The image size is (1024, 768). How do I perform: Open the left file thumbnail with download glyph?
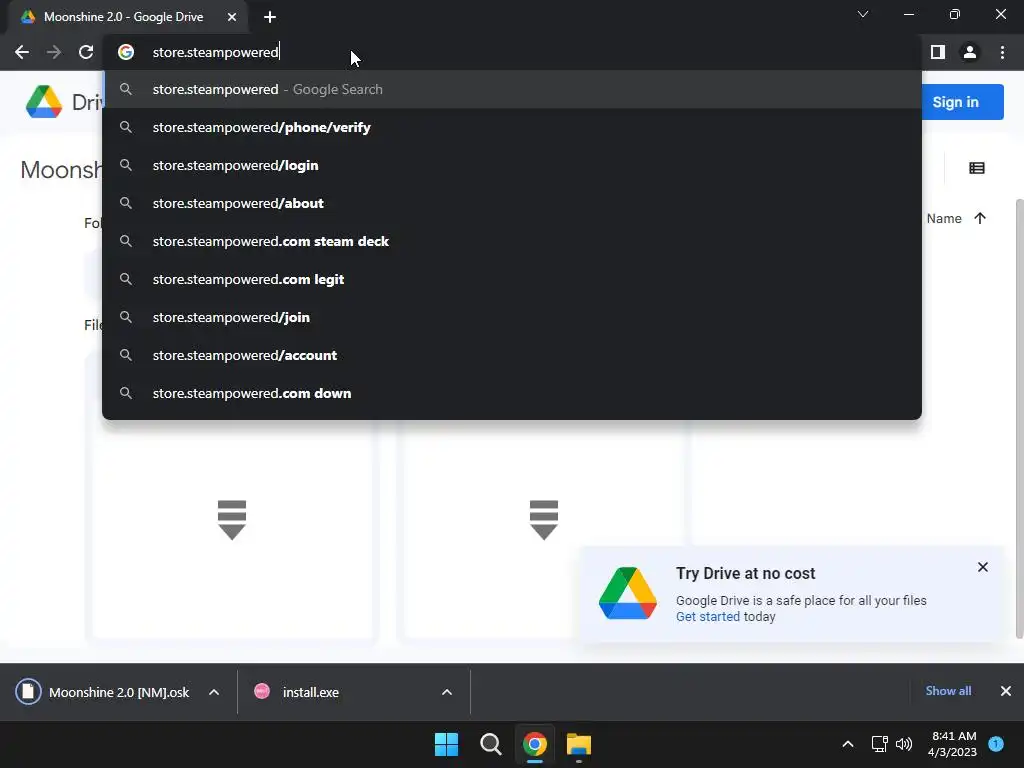(x=232, y=520)
